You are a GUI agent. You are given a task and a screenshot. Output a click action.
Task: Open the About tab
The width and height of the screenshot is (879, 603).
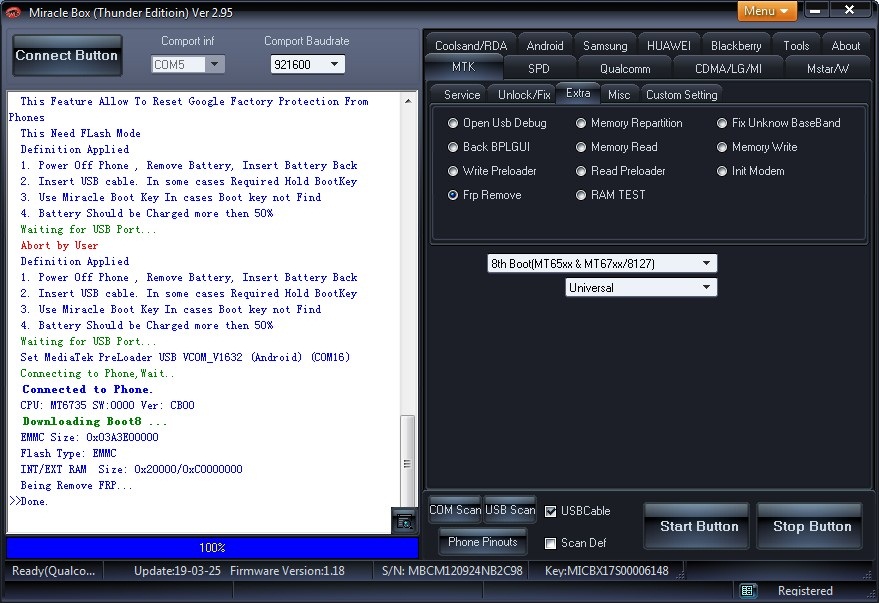[x=845, y=45]
